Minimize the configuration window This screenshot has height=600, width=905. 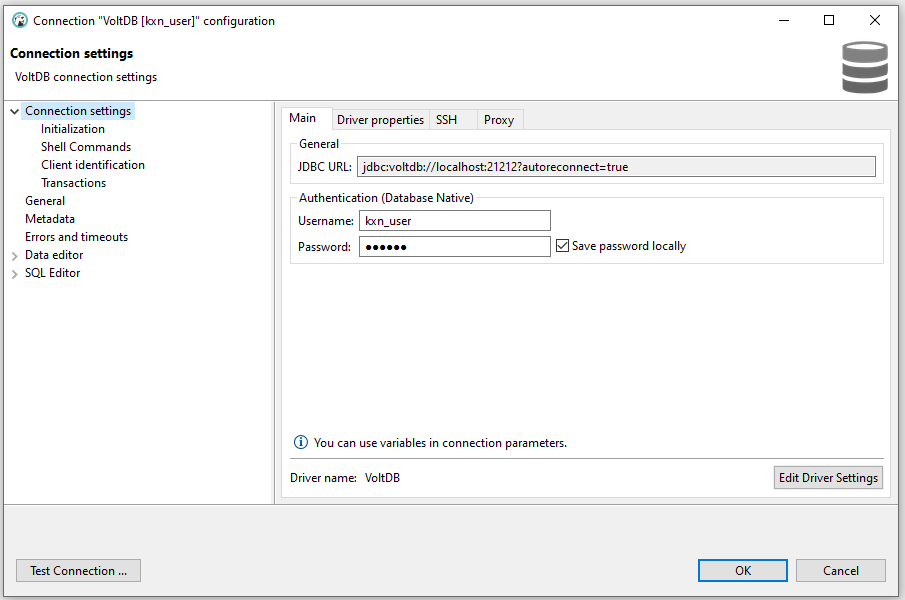[x=784, y=20]
